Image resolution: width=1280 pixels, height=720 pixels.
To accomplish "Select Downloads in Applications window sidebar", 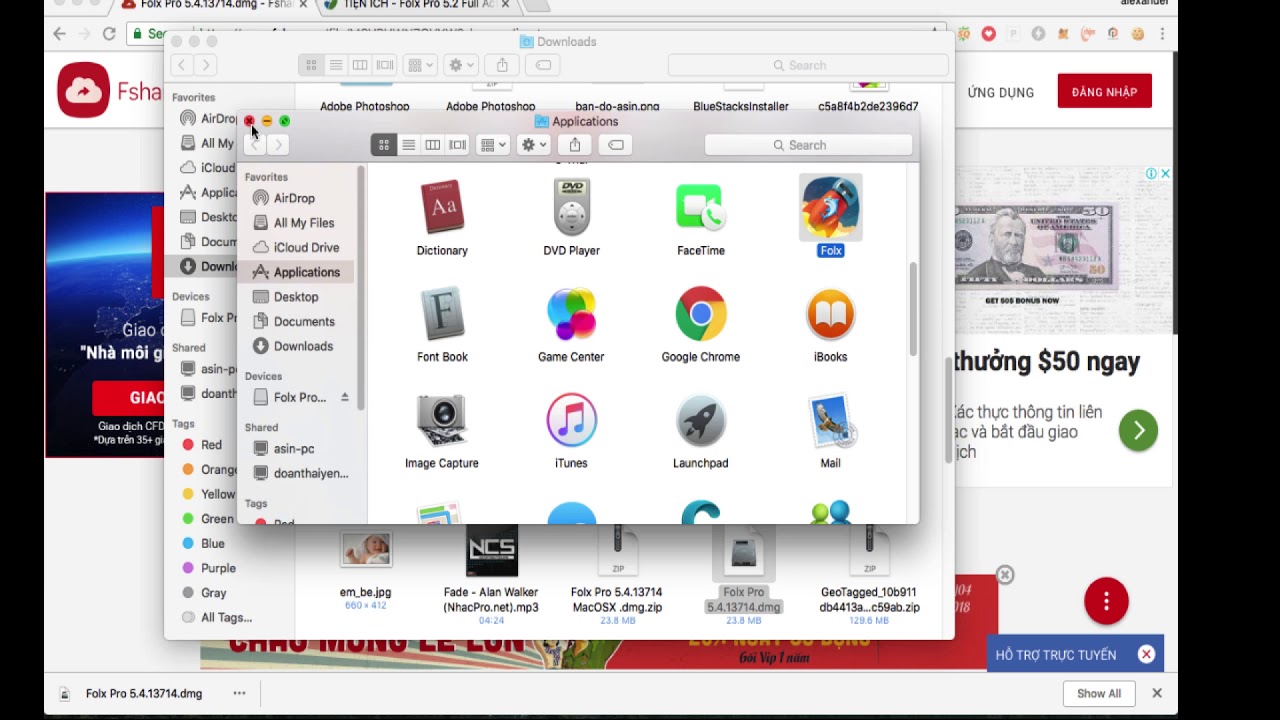I will [303, 346].
